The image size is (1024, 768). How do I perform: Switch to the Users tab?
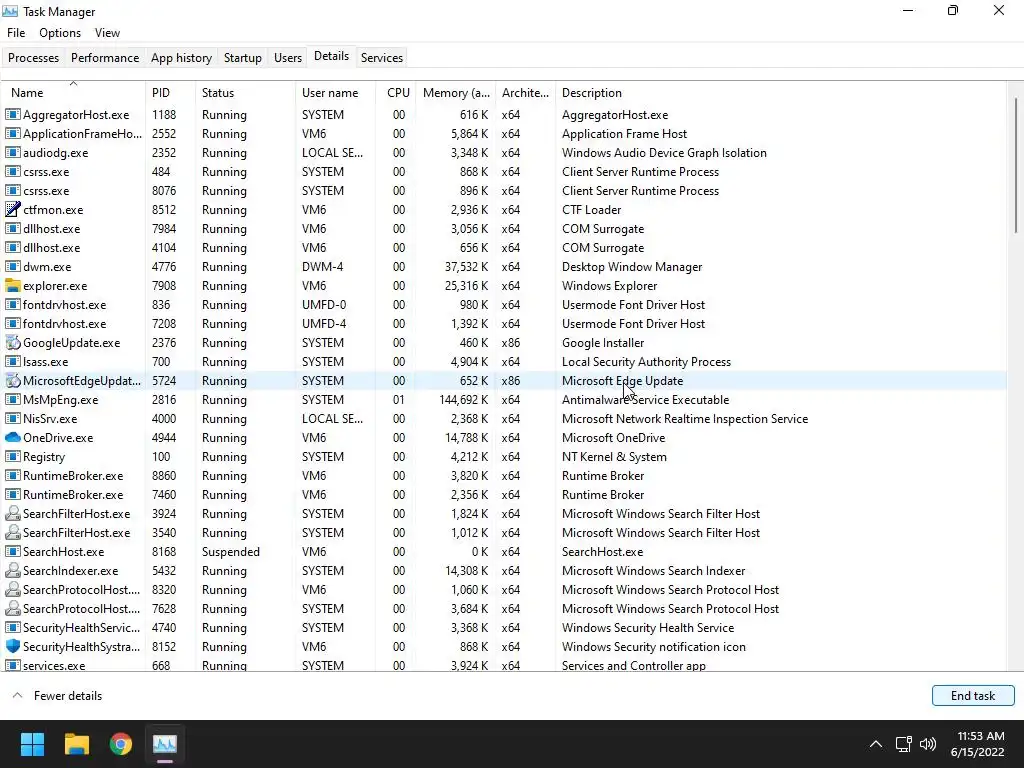pyautogui.click(x=288, y=57)
